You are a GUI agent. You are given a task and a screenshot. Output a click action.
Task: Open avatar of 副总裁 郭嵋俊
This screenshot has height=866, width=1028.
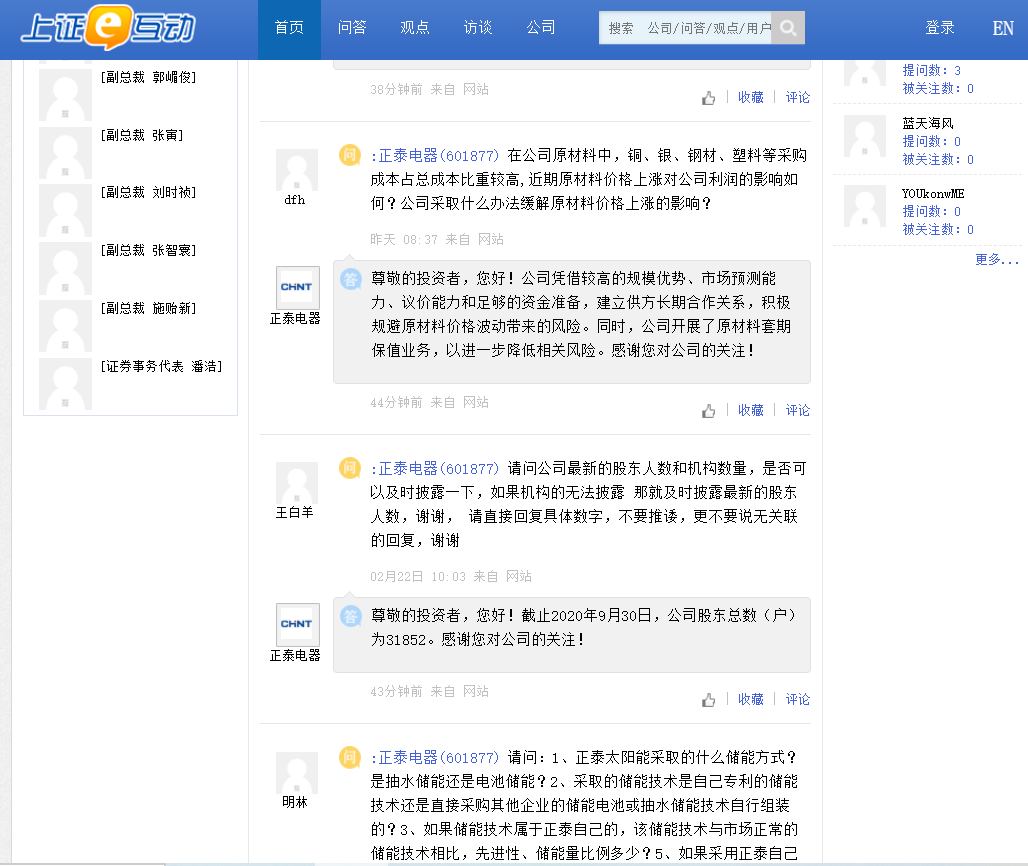[x=65, y=95]
